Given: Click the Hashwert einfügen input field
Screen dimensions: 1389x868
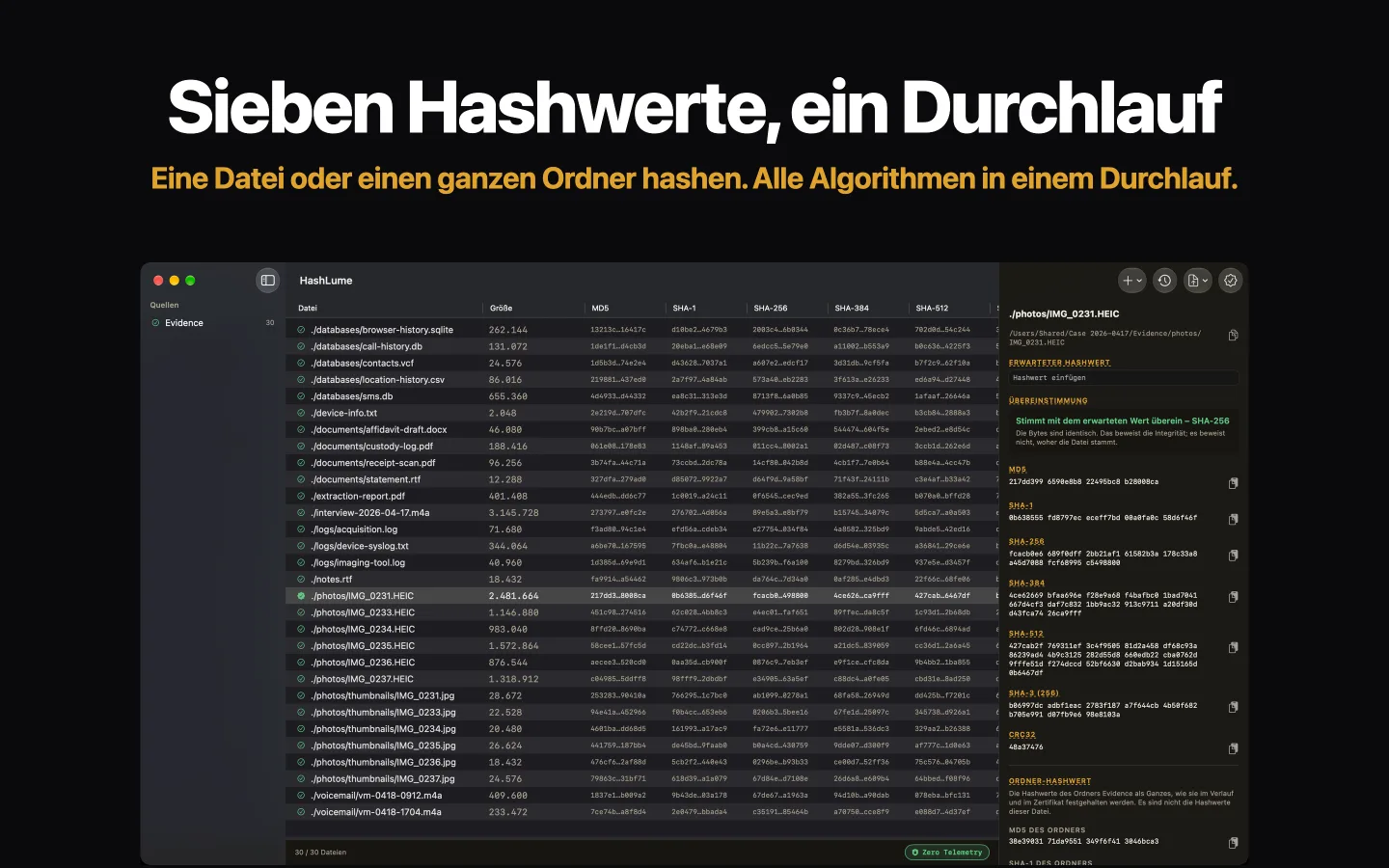Looking at the screenshot, I should (x=1123, y=378).
